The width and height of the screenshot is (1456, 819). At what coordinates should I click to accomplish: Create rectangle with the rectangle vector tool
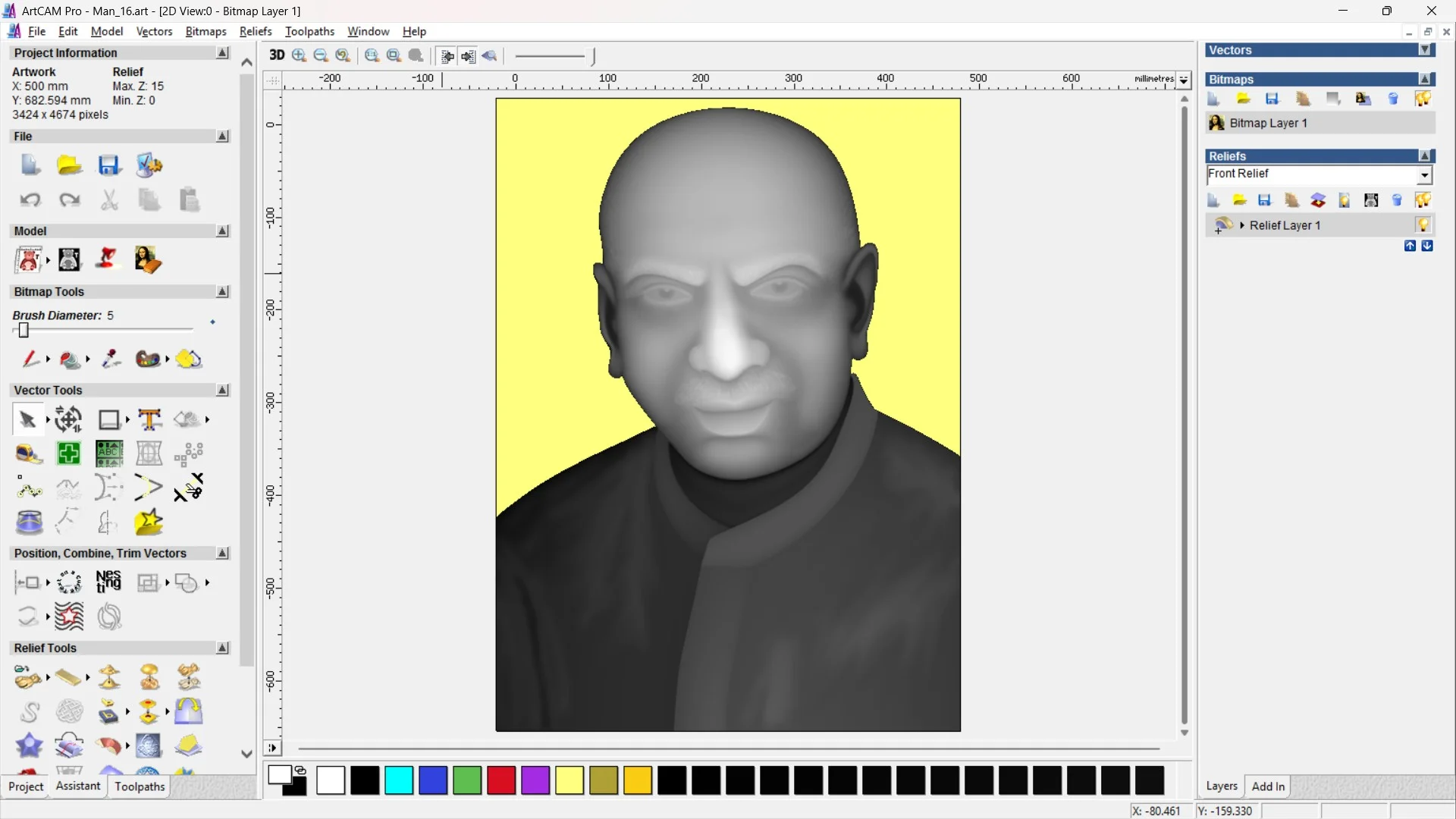pos(108,419)
